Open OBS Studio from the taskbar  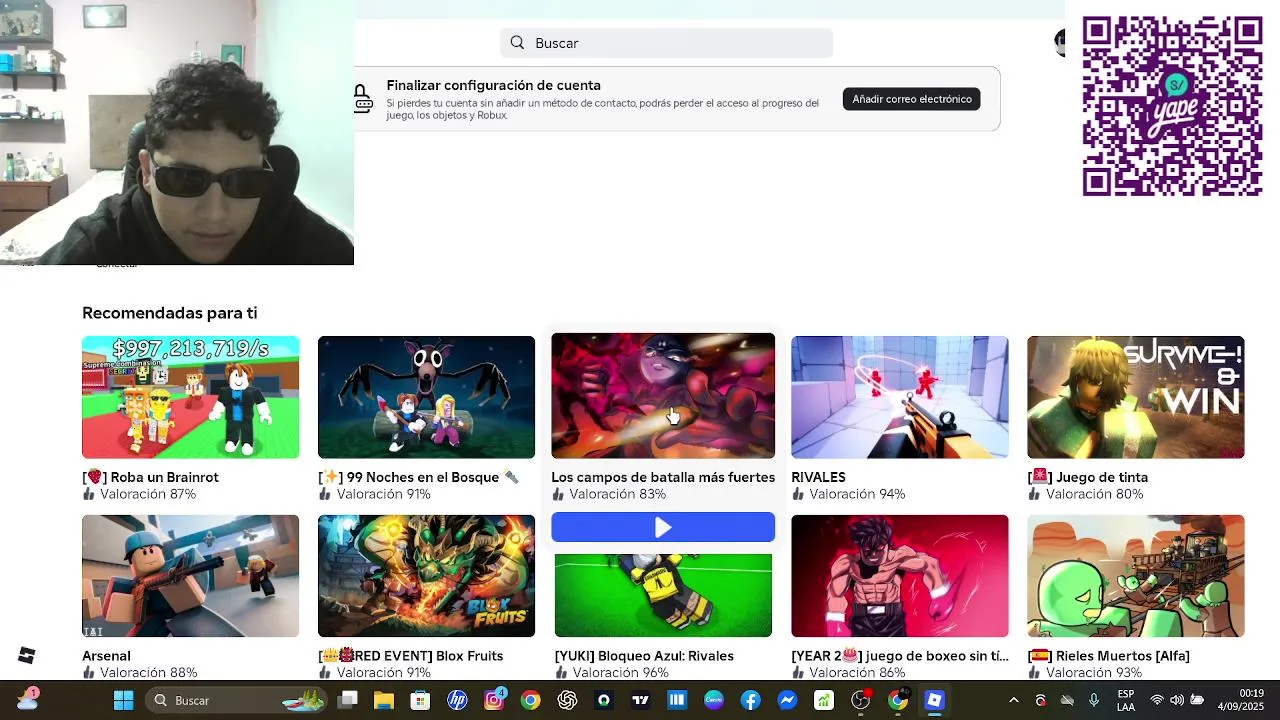coord(860,700)
